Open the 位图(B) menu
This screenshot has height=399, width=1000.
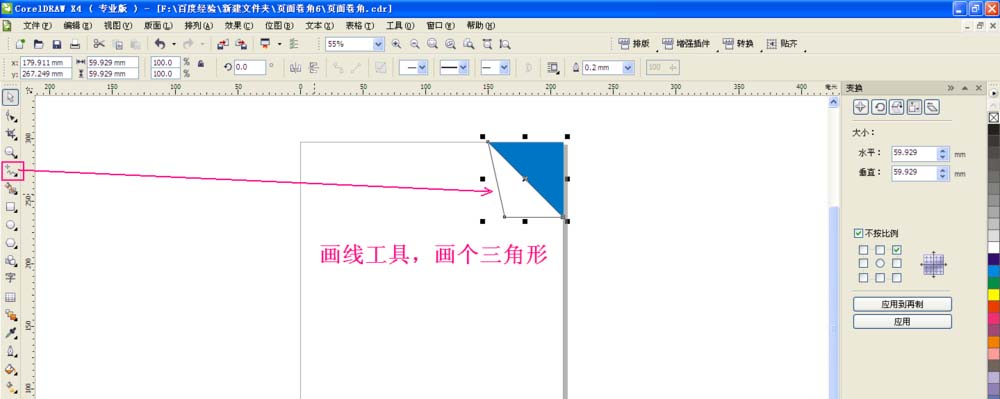(x=279, y=25)
